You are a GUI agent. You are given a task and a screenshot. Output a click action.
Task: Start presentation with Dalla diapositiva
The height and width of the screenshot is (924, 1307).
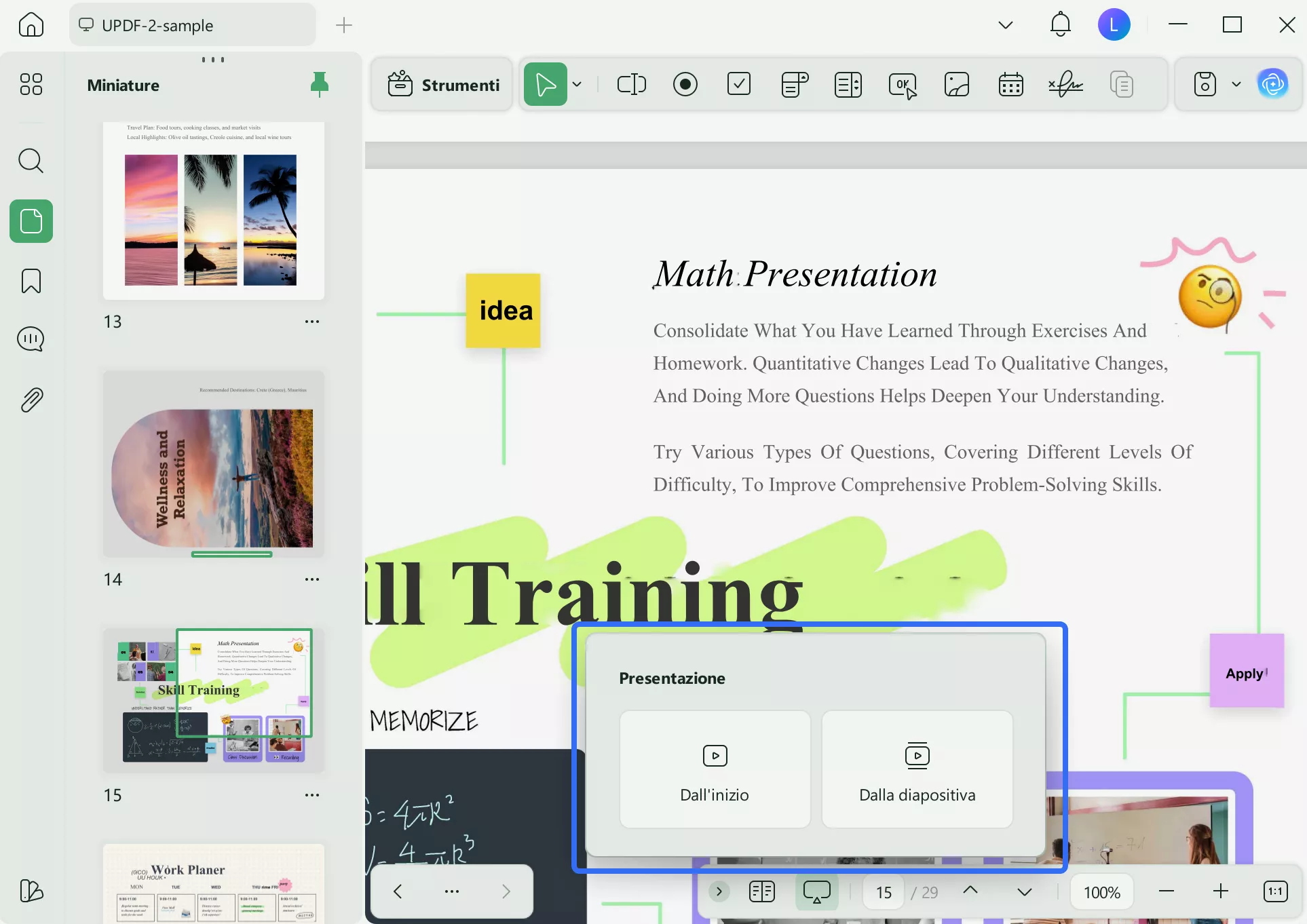[x=917, y=769]
